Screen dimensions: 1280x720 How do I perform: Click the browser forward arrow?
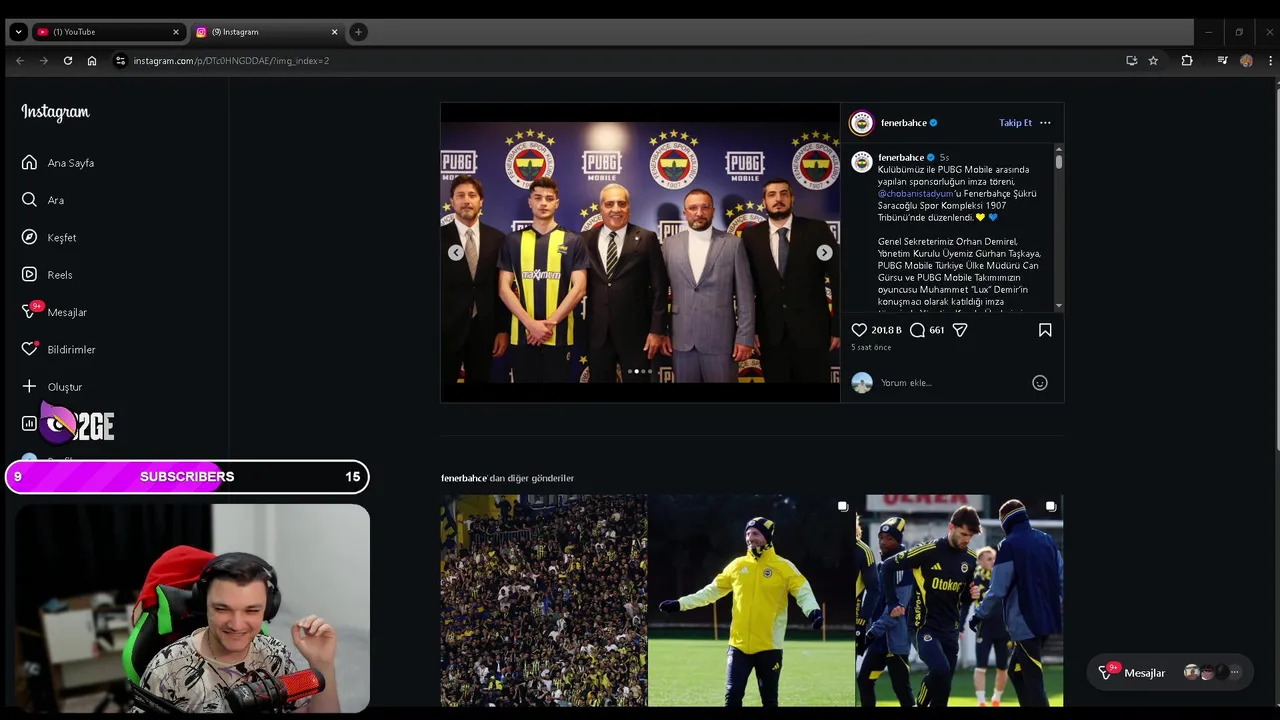click(x=43, y=61)
